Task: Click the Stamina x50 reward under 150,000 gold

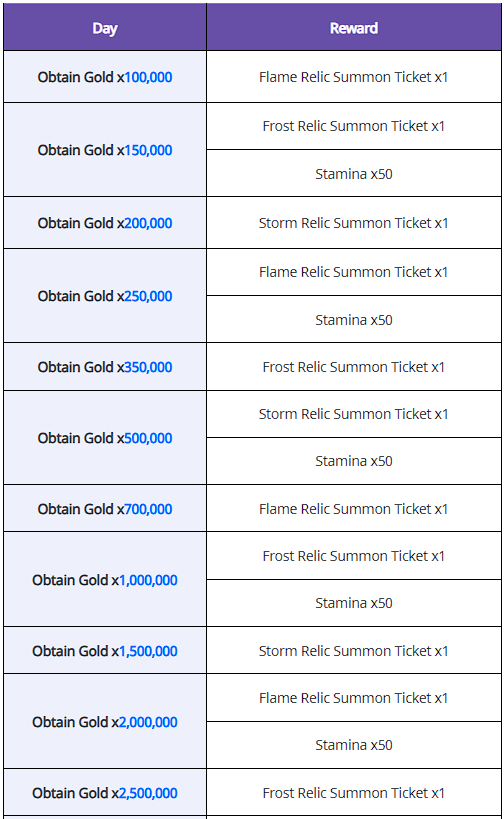Action: [x=354, y=174]
